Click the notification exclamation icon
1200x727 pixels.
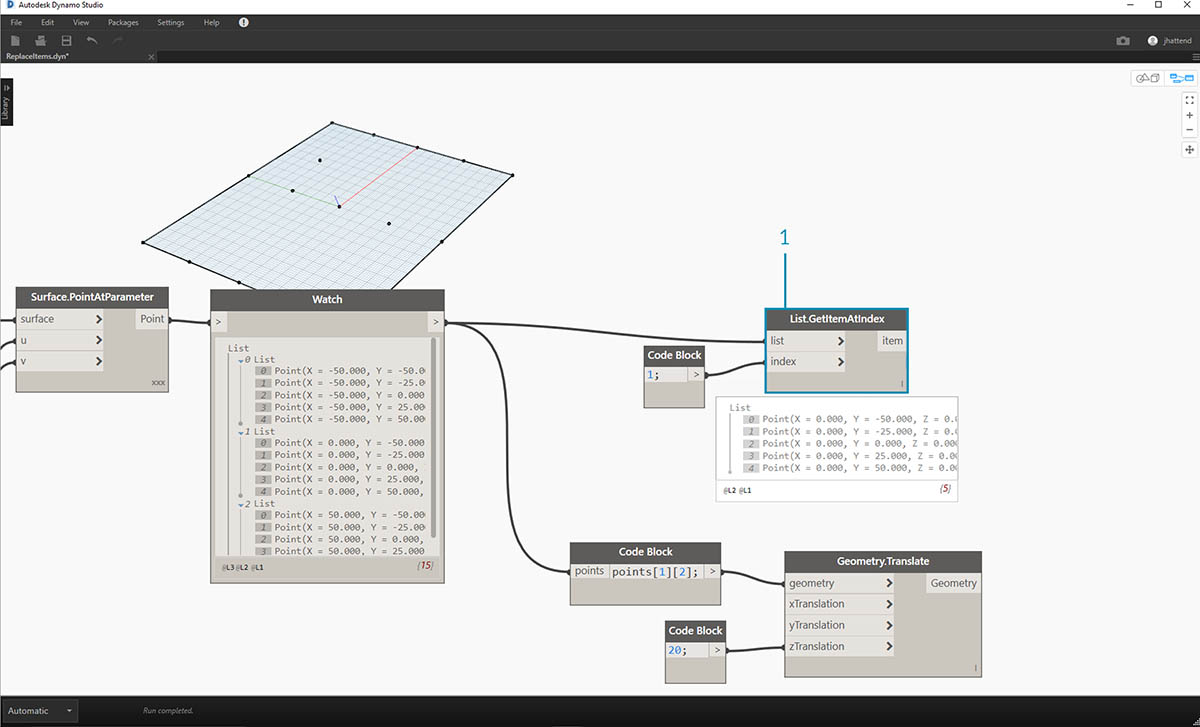[244, 22]
